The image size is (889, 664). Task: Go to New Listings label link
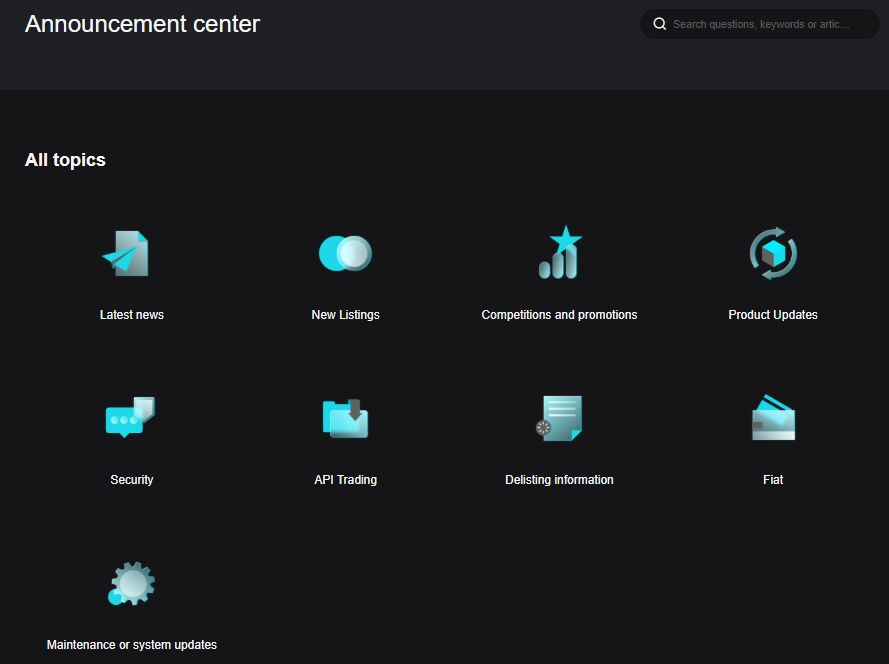pos(345,315)
